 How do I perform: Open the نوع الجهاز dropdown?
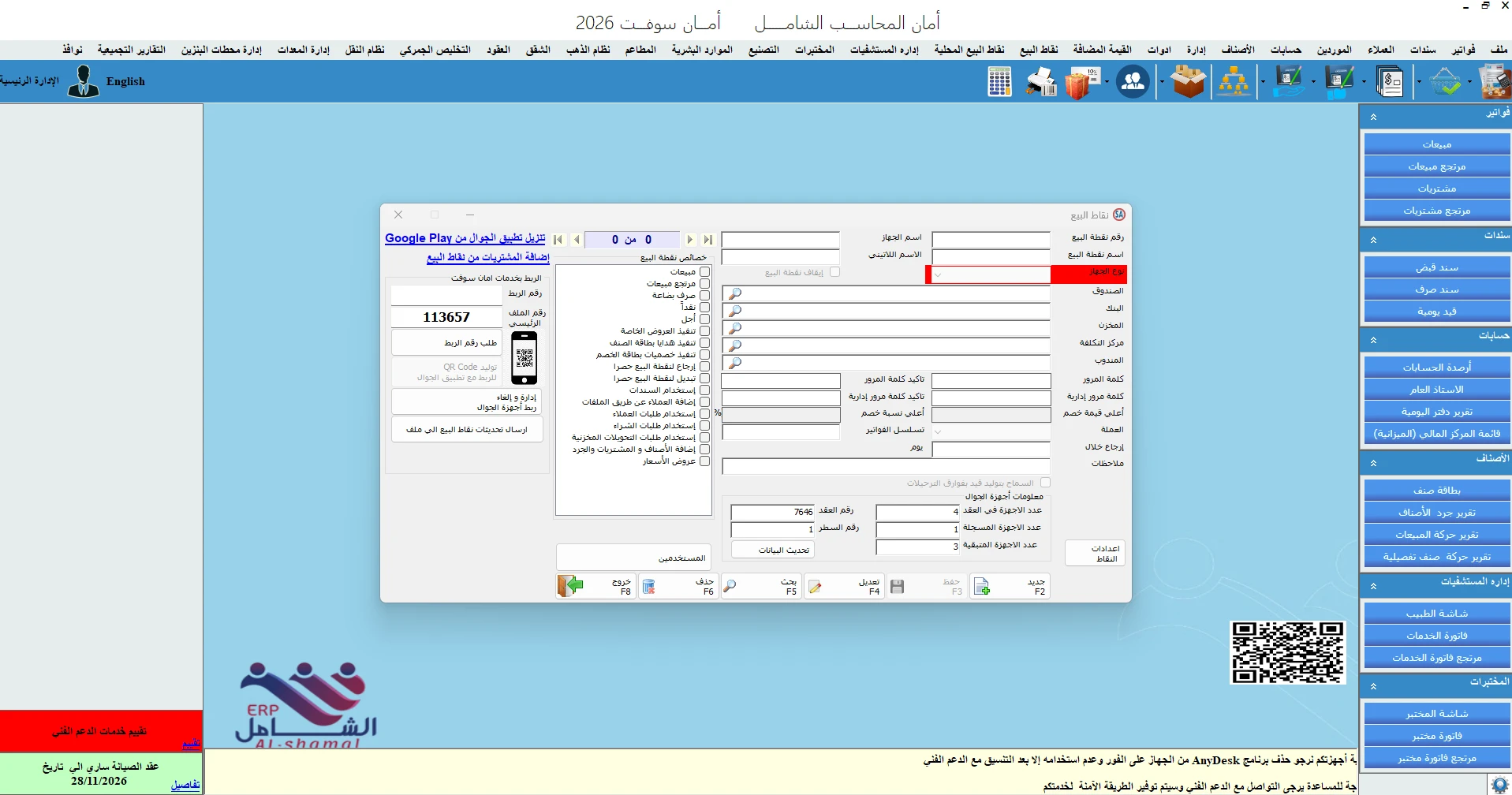tap(938, 274)
